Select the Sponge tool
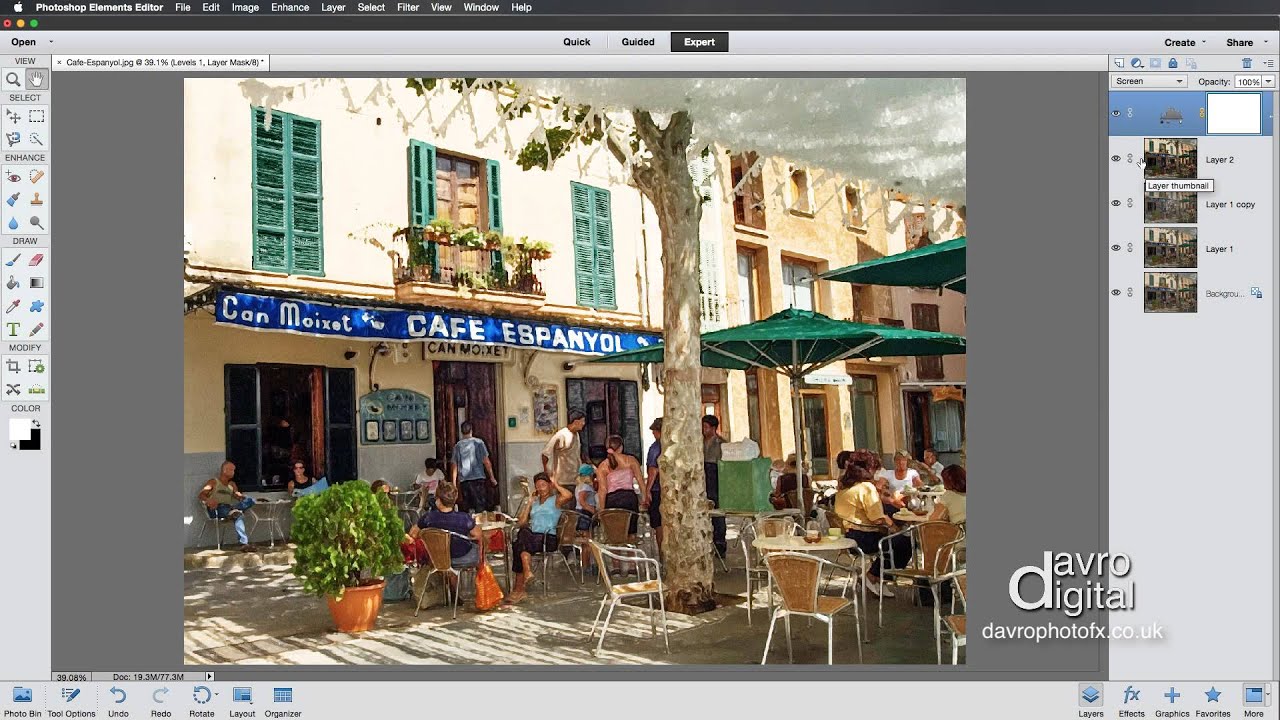Viewport: 1280px width, 720px height. point(36,223)
